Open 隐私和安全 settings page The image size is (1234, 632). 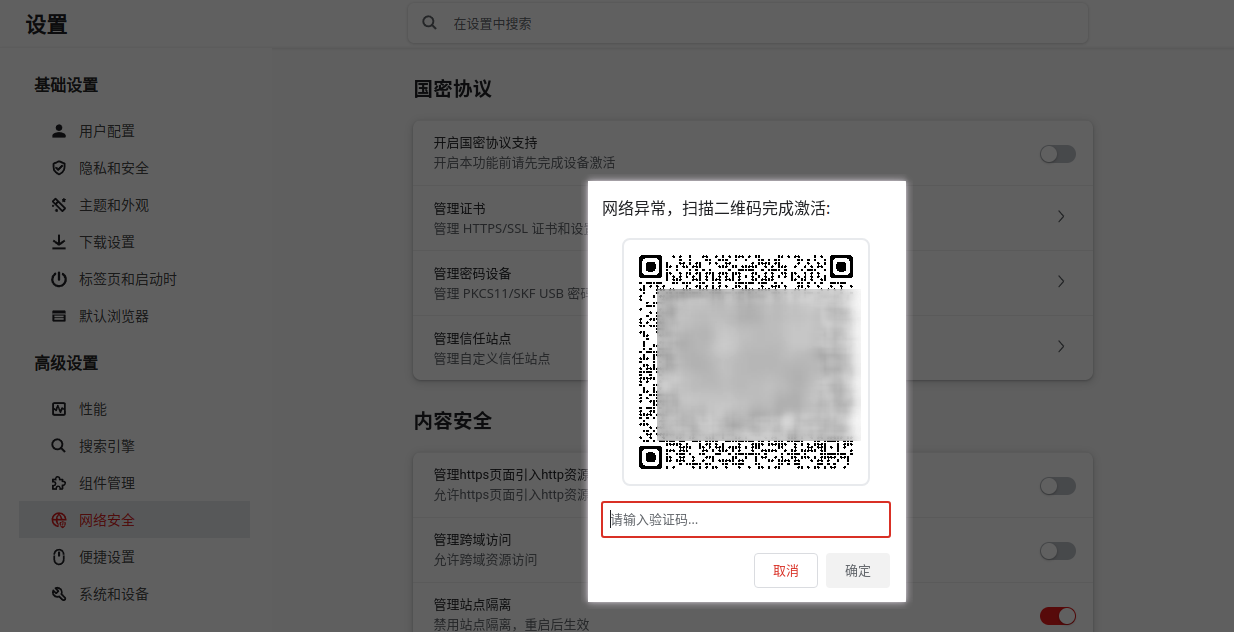(135, 168)
